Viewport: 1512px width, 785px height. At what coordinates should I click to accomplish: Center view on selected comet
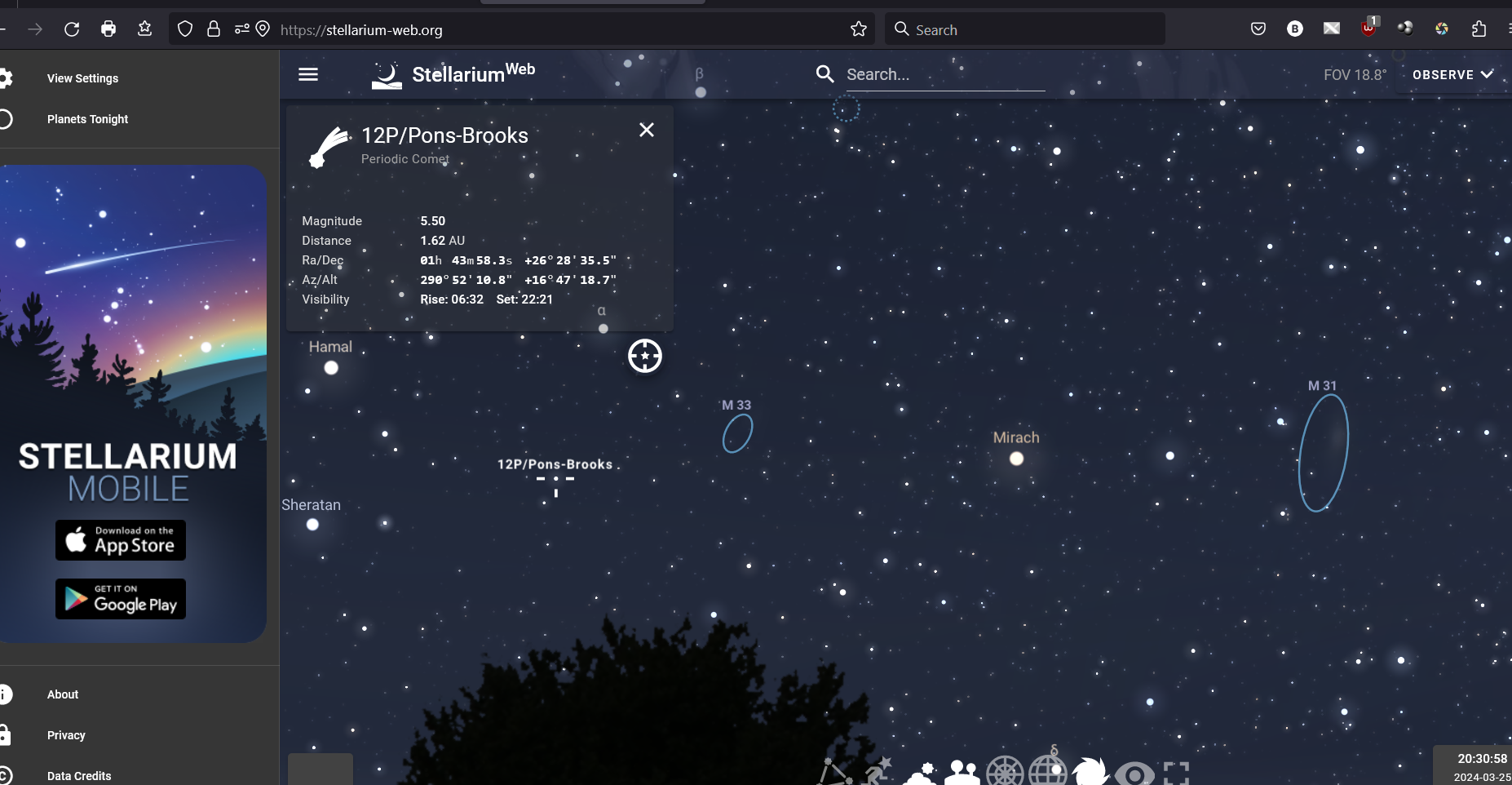pyautogui.click(x=645, y=356)
